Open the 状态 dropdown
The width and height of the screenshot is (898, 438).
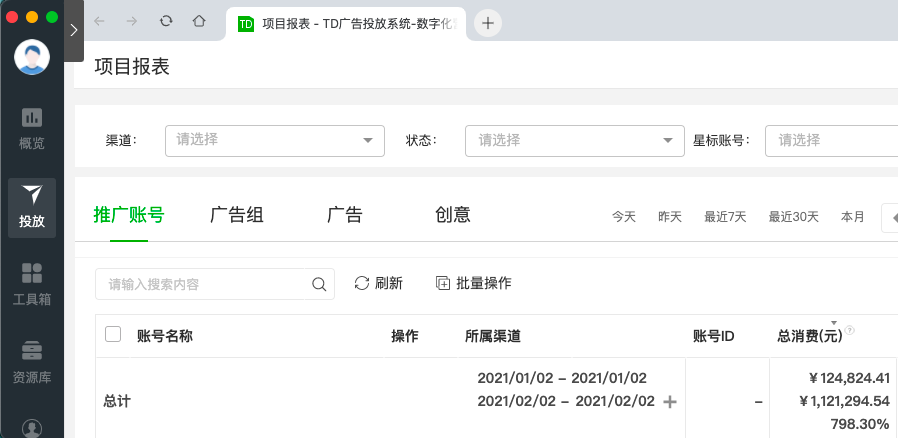575,141
